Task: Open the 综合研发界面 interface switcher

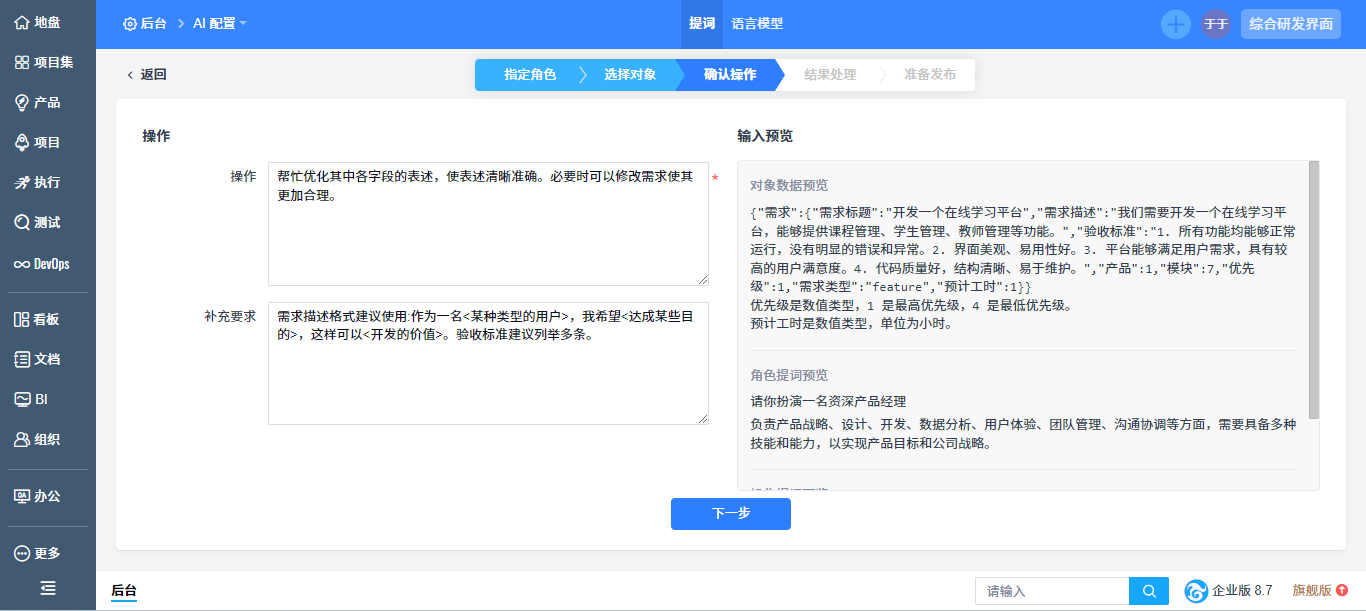Action: coord(1290,24)
